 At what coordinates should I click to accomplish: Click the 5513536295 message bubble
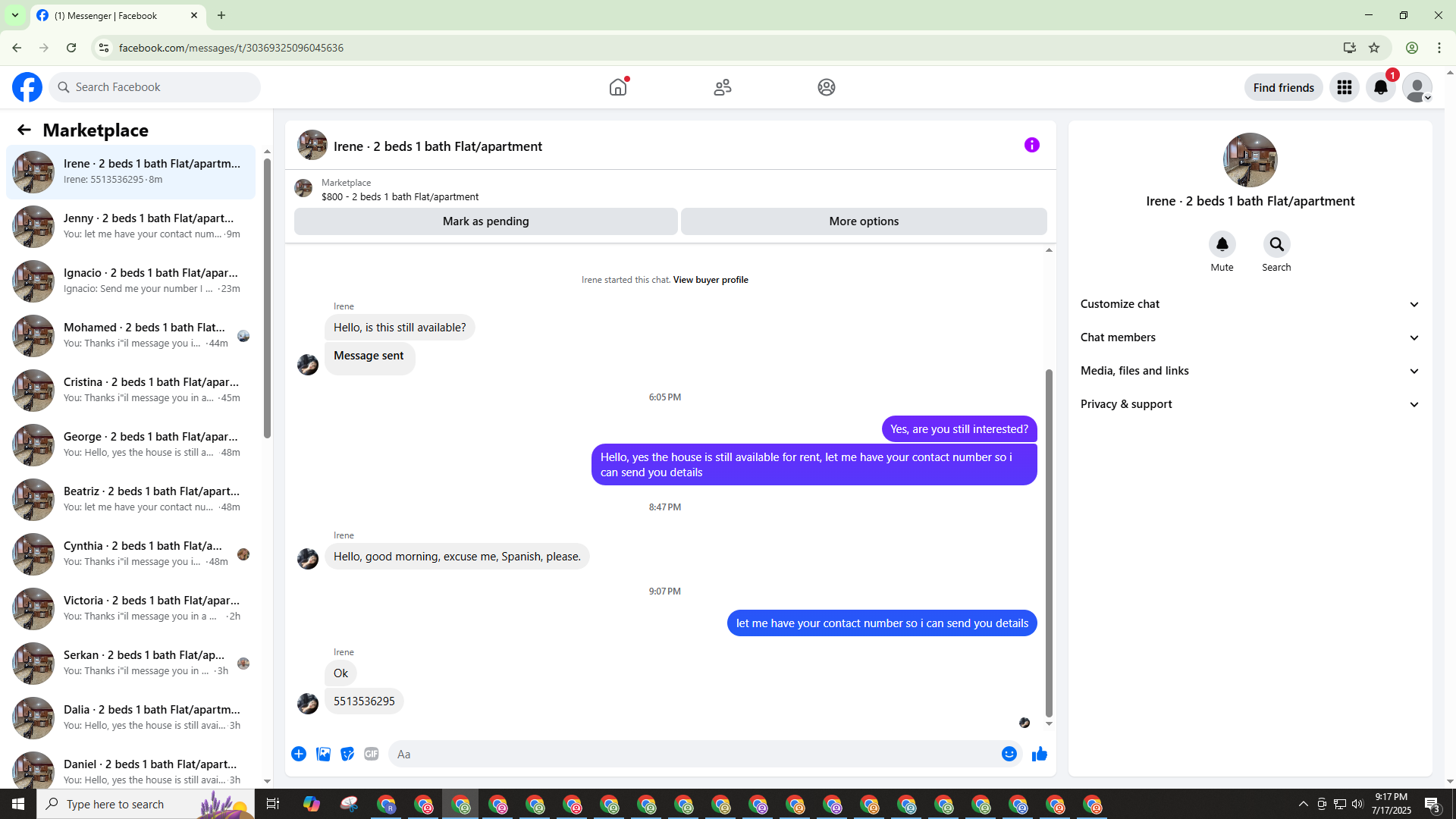click(364, 701)
